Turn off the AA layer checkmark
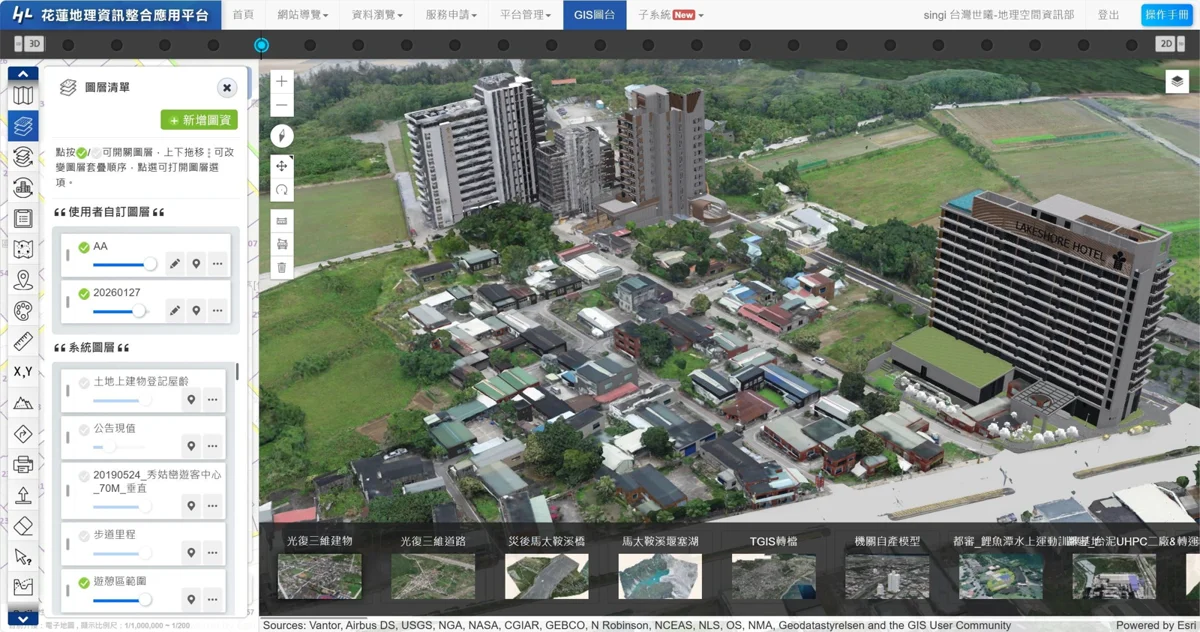The height and width of the screenshot is (632, 1200). (x=84, y=247)
